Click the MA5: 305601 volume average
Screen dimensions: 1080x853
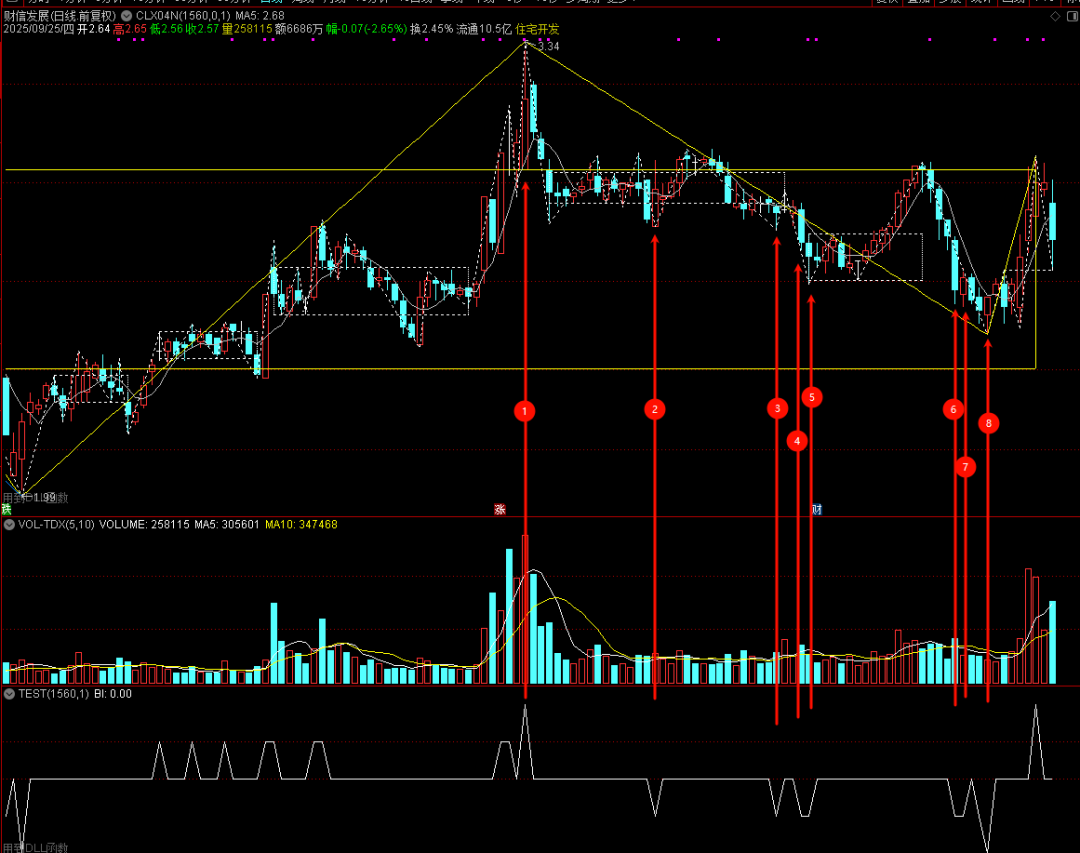point(227,524)
